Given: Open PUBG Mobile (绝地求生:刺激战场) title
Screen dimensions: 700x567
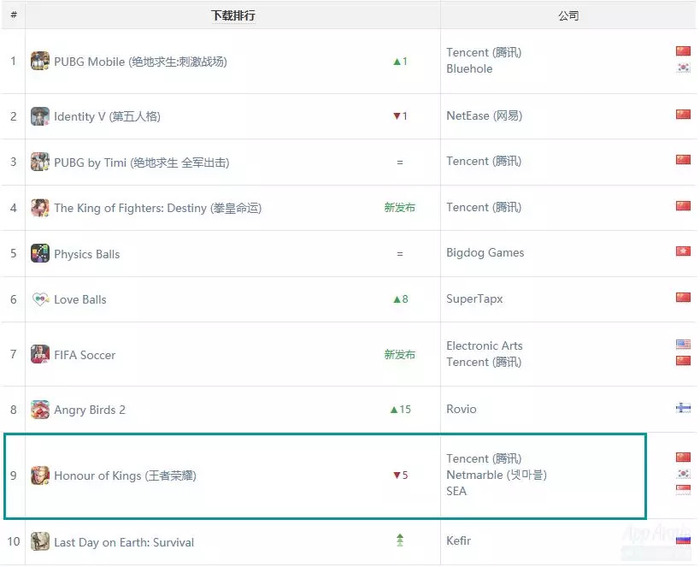Looking at the screenshot, I should [141, 62].
